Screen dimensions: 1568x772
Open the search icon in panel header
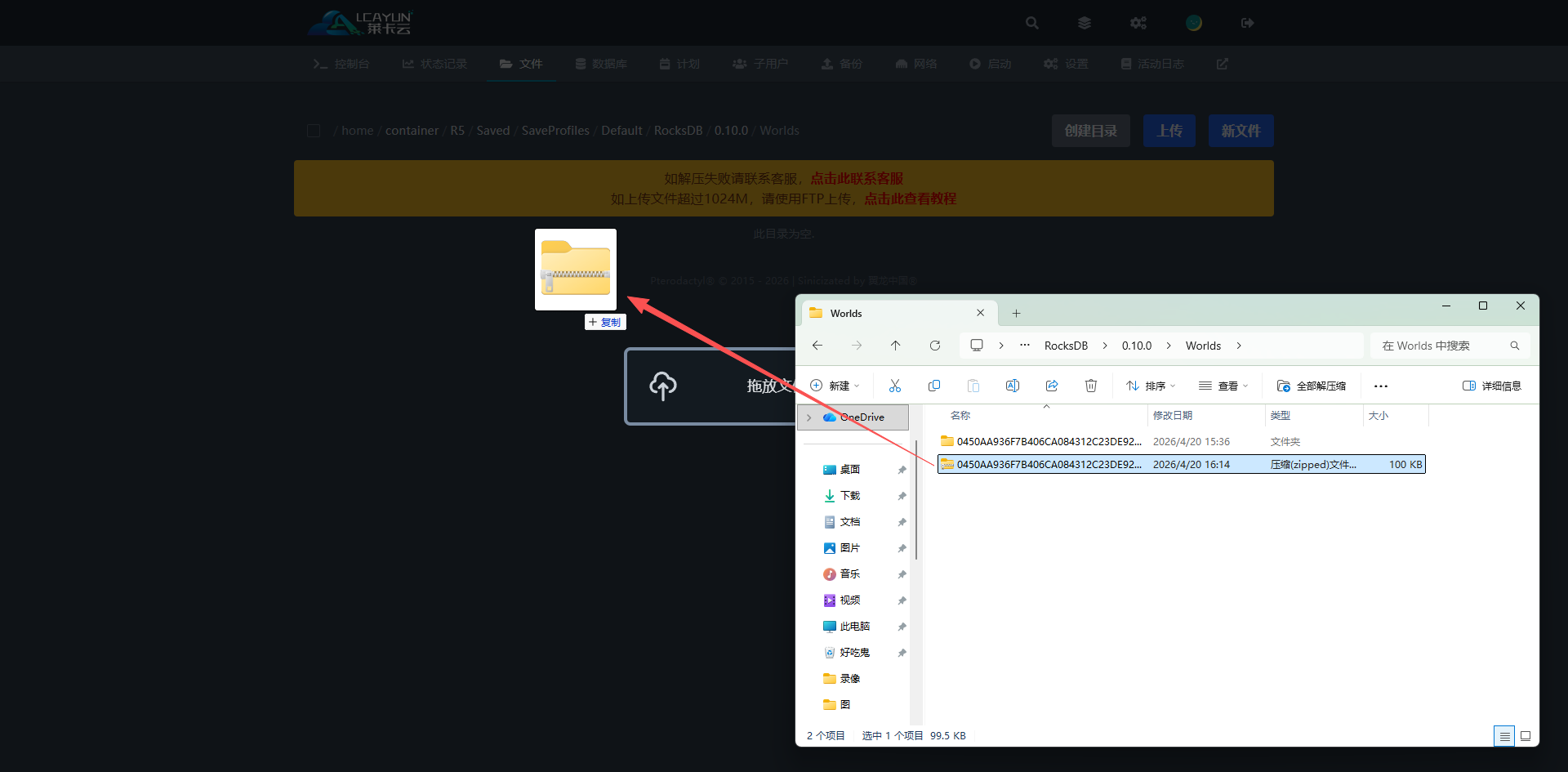(x=1032, y=23)
